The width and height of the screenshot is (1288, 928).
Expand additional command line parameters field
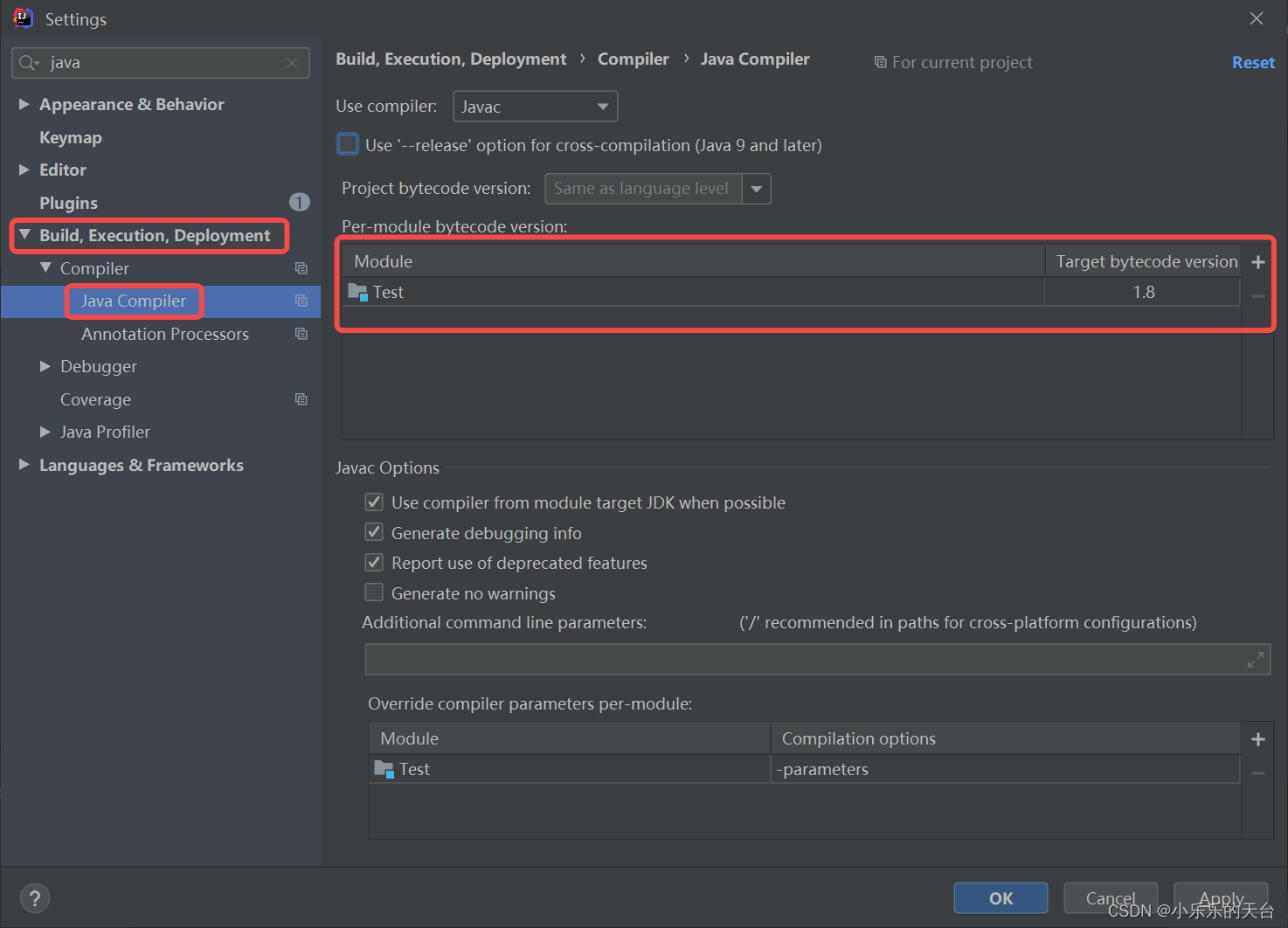(1256, 660)
